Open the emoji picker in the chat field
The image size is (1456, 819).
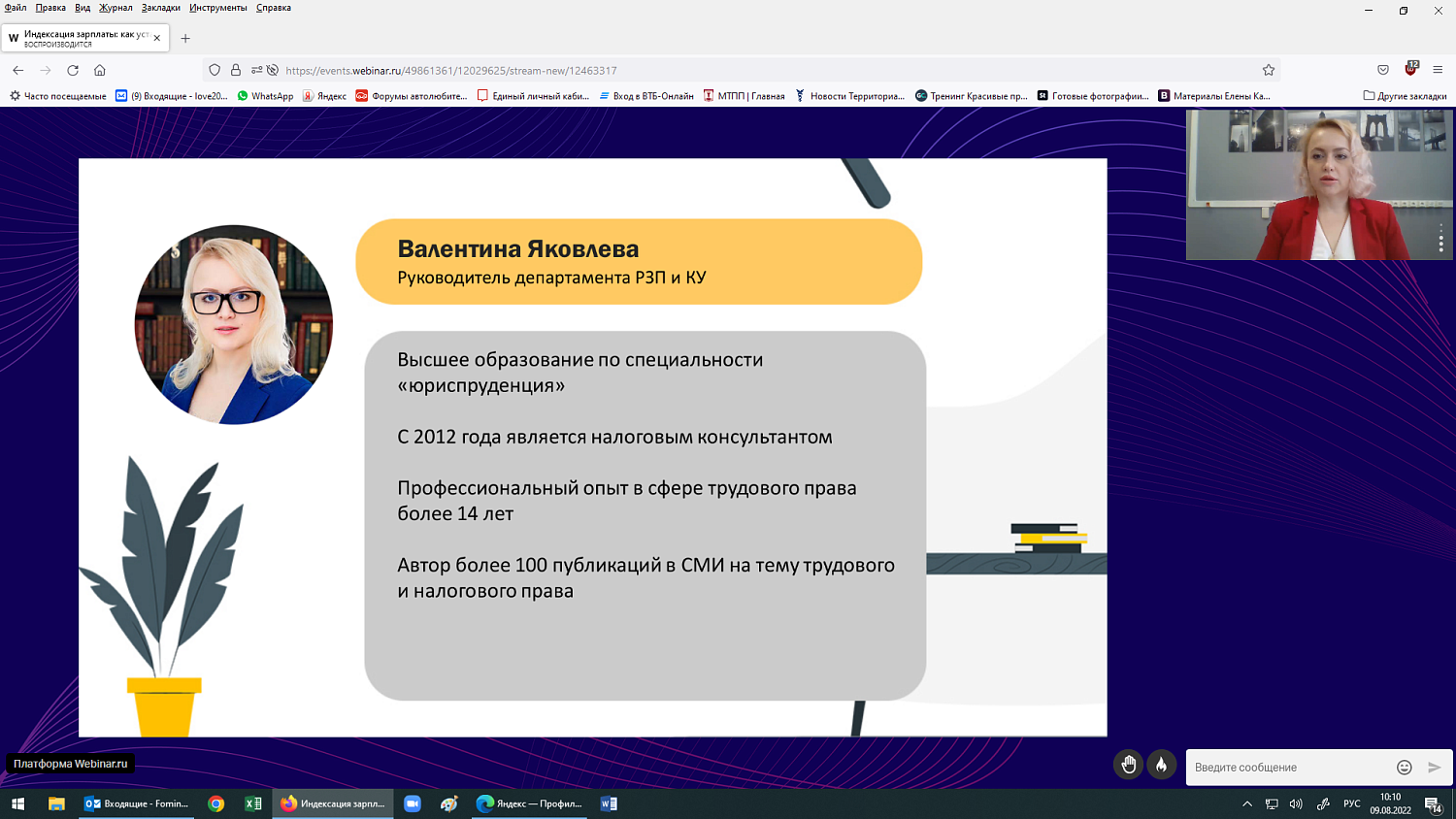pos(1404,767)
